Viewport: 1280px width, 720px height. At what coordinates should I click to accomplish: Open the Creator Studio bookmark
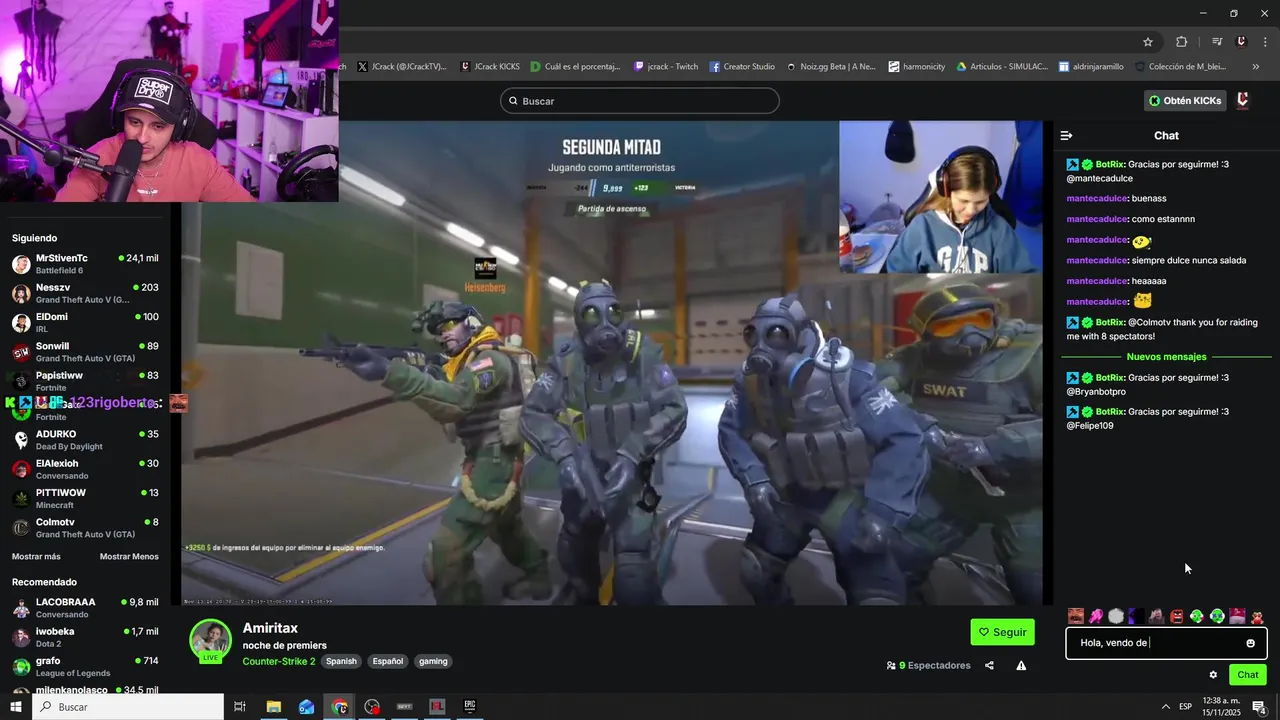point(742,67)
